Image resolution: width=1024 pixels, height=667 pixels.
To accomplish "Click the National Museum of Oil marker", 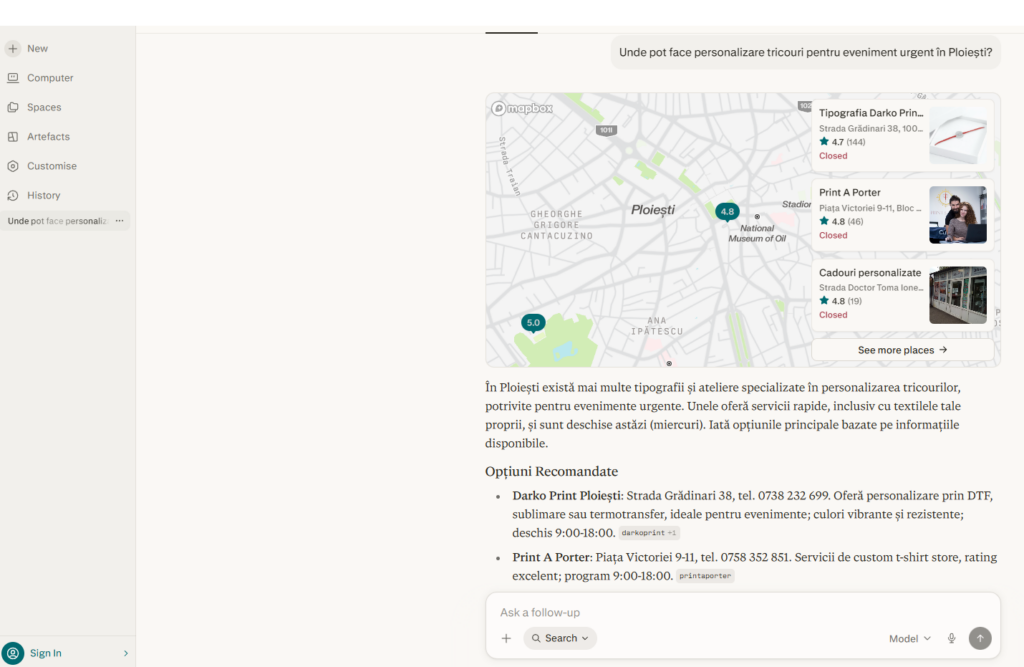I will pyautogui.click(x=757, y=216).
